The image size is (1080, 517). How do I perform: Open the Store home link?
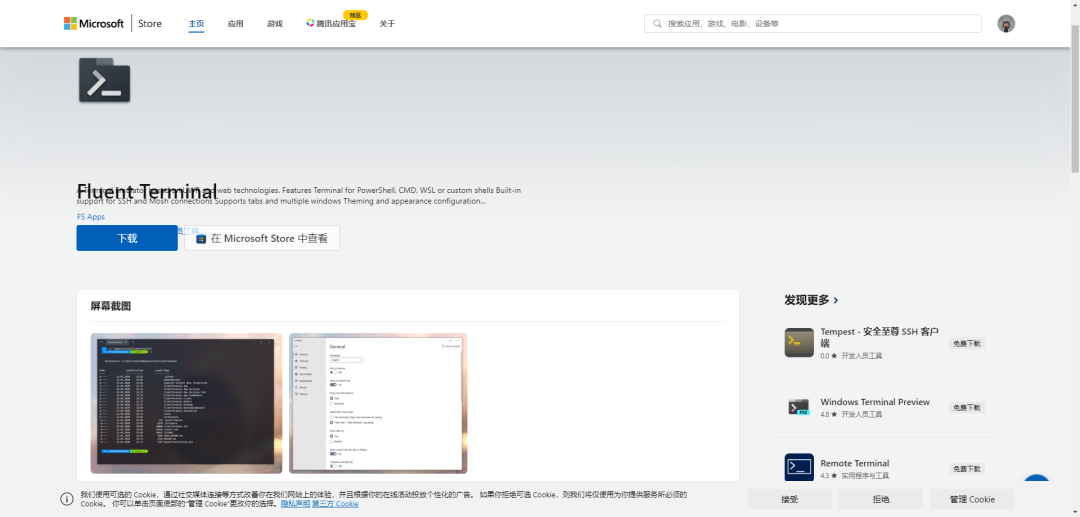(x=149, y=23)
